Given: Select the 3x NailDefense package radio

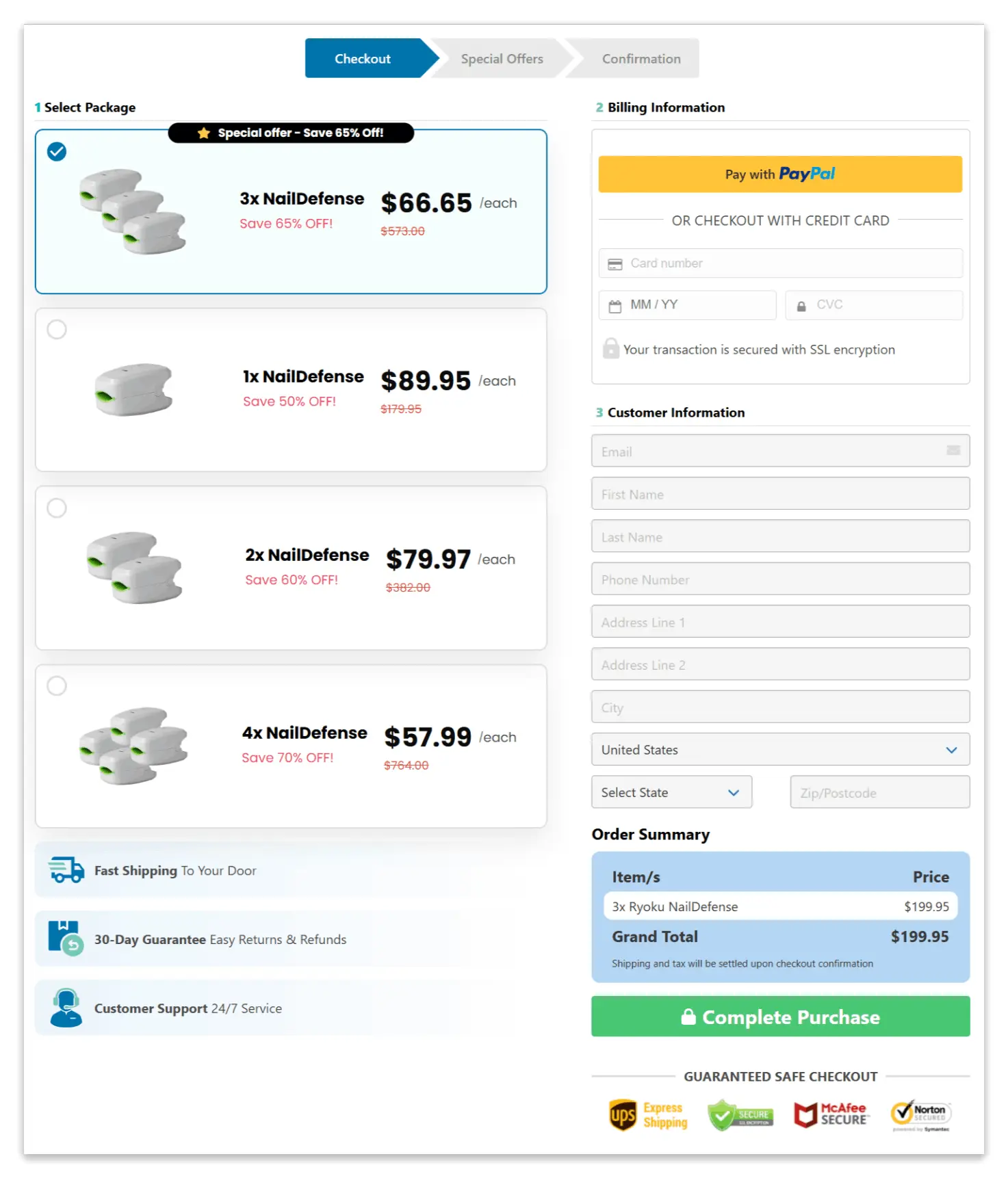Looking at the screenshot, I should point(57,151).
